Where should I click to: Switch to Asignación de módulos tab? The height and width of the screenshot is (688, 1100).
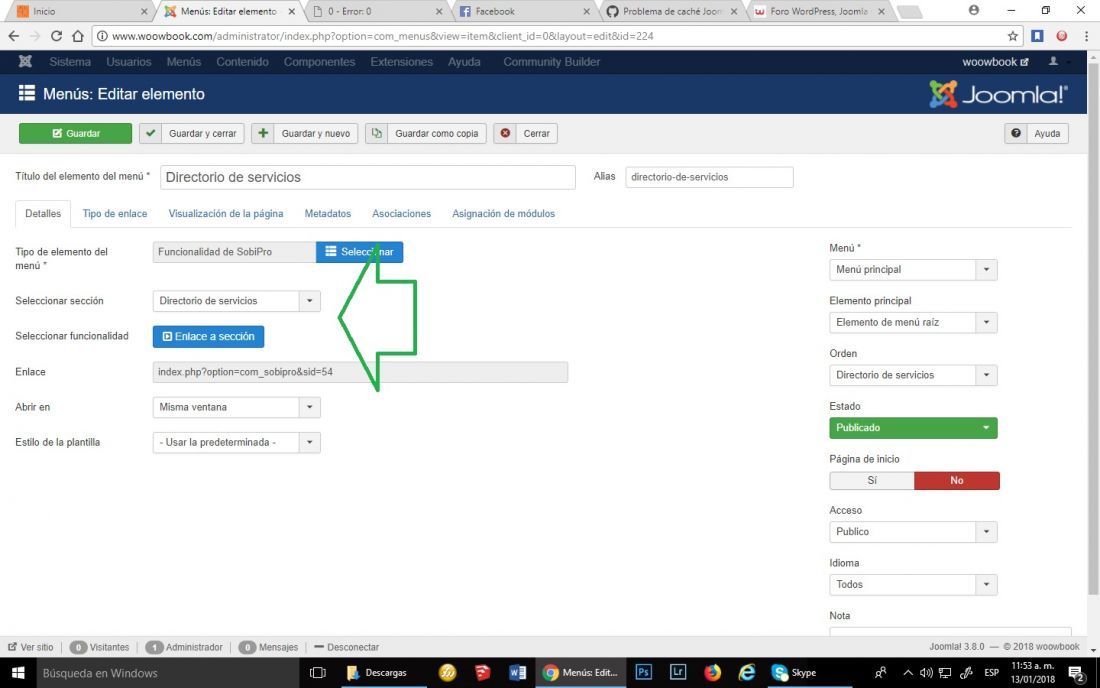click(x=503, y=213)
